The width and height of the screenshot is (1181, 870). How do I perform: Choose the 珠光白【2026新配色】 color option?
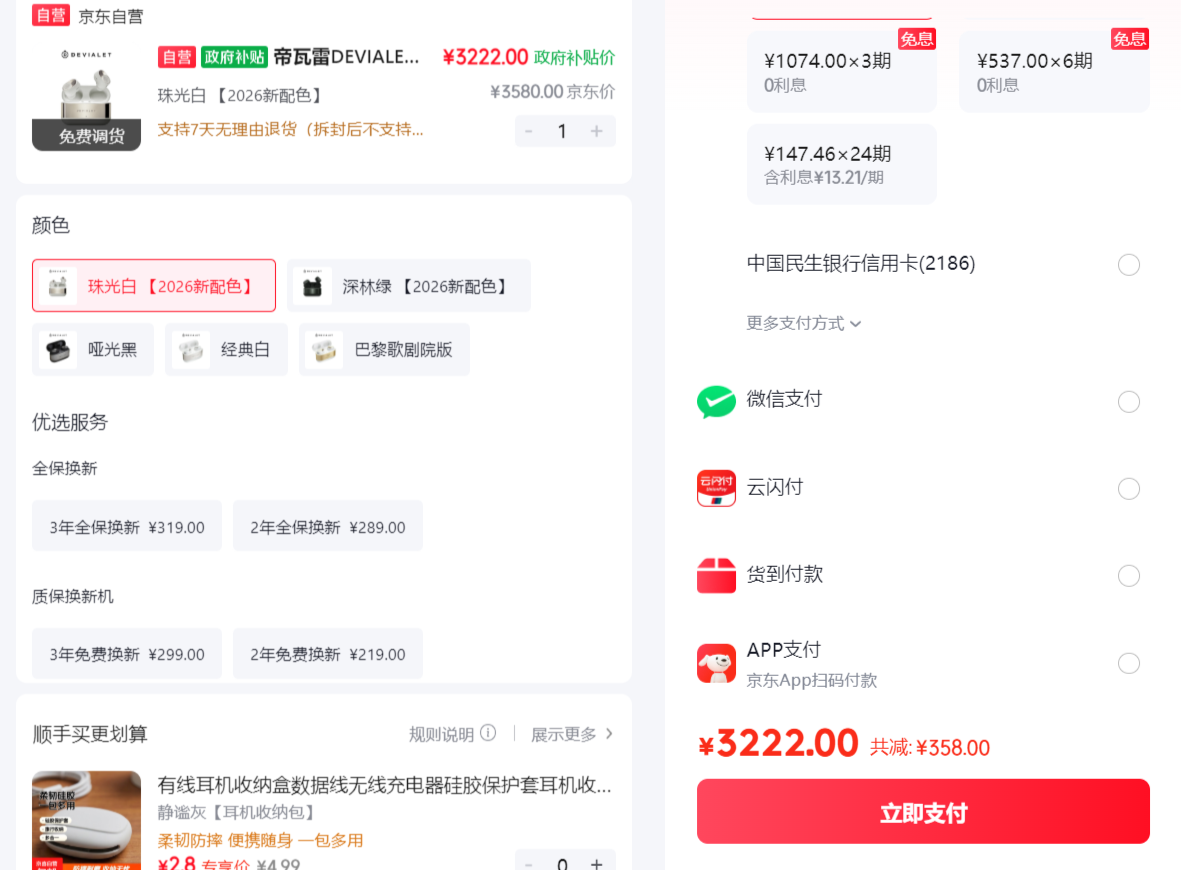(154, 285)
